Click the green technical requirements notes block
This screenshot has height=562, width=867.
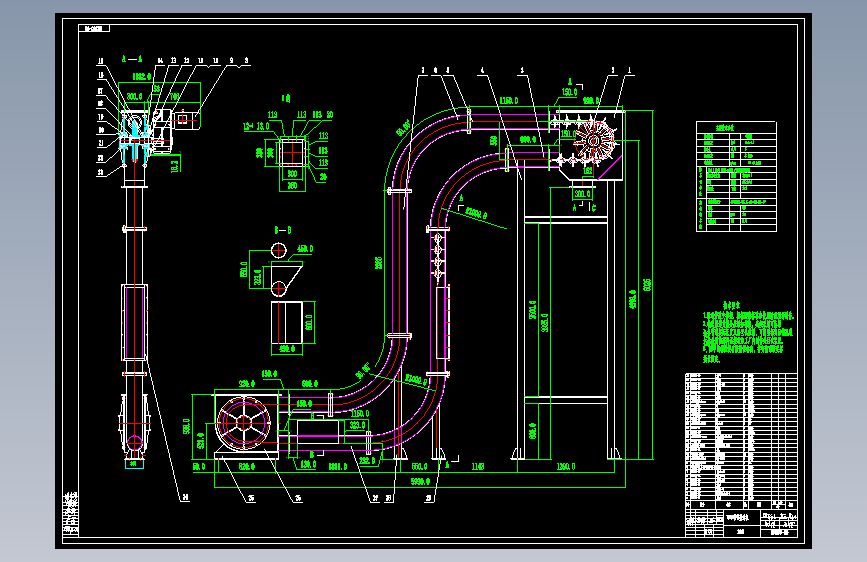coord(748,332)
